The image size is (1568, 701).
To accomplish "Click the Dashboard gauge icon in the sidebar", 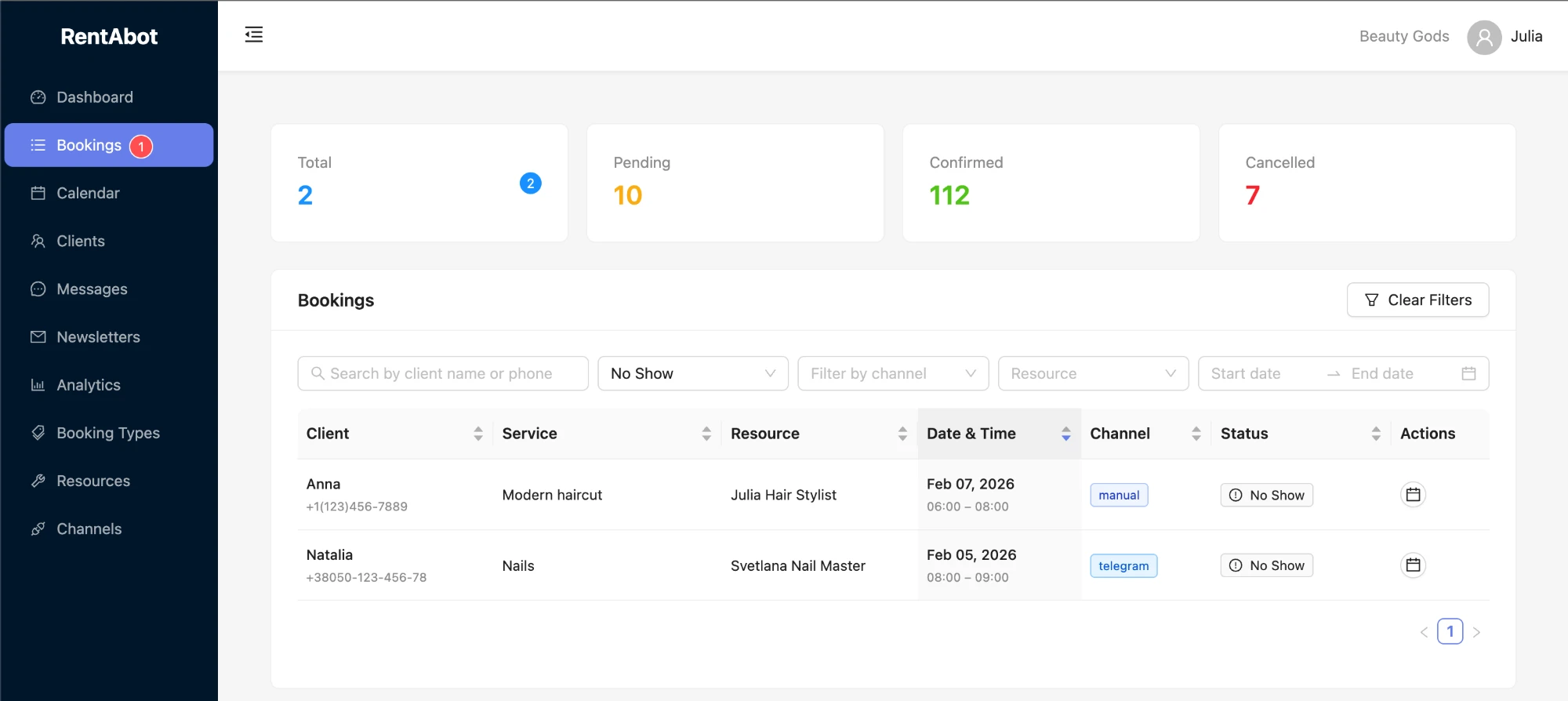I will (38, 97).
